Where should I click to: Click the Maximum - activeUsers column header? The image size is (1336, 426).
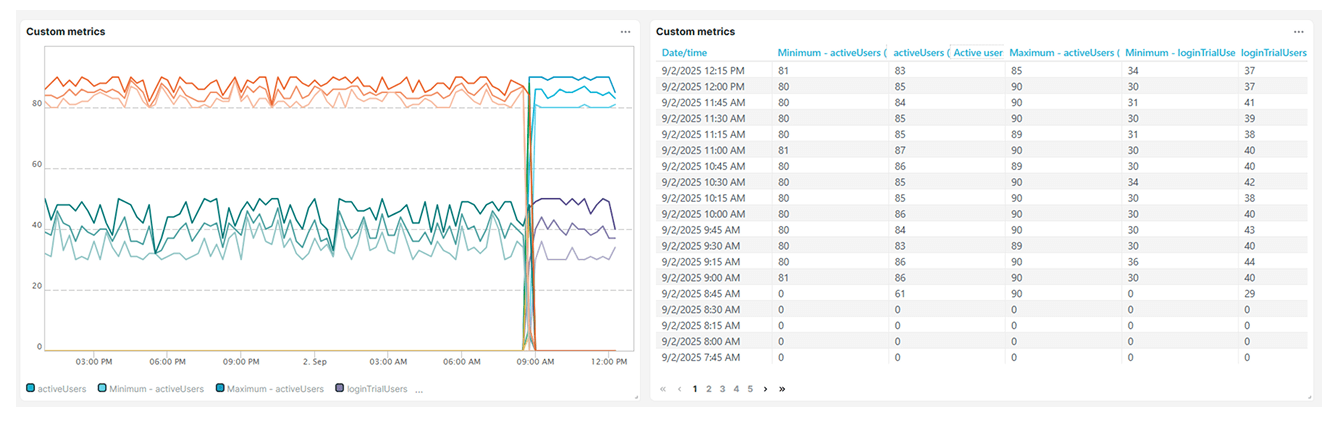tap(1064, 52)
